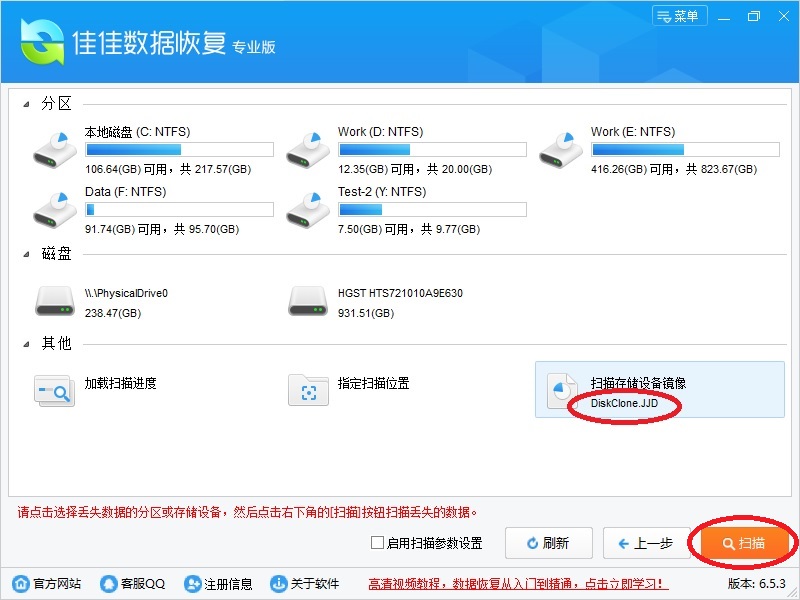Select the Work D: partition icon
This screenshot has width=800, height=600.
point(308,149)
